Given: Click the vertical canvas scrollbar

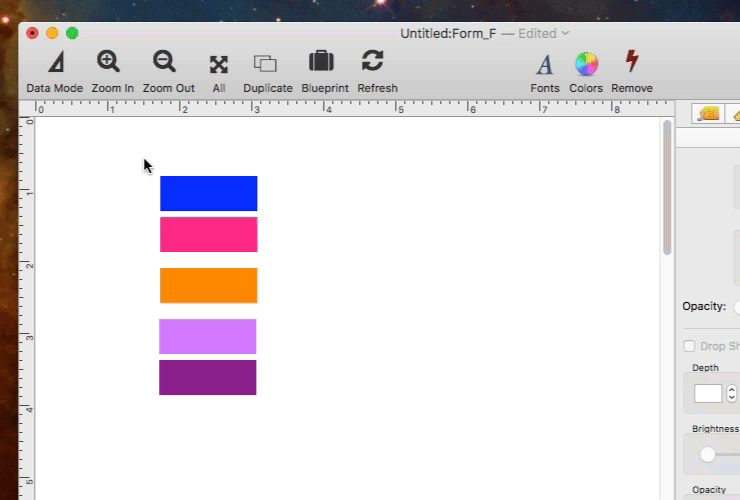Looking at the screenshot, I should click(667, 188).
